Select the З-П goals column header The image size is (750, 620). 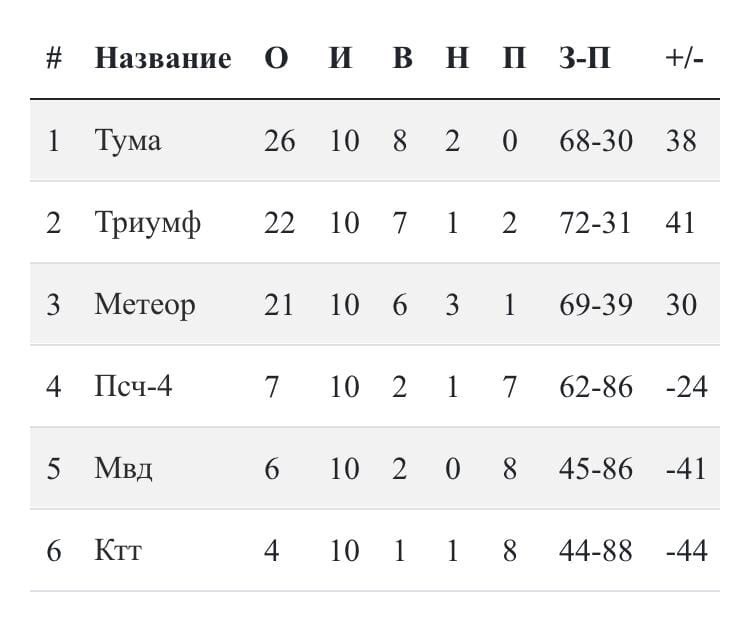coord(585,58)
